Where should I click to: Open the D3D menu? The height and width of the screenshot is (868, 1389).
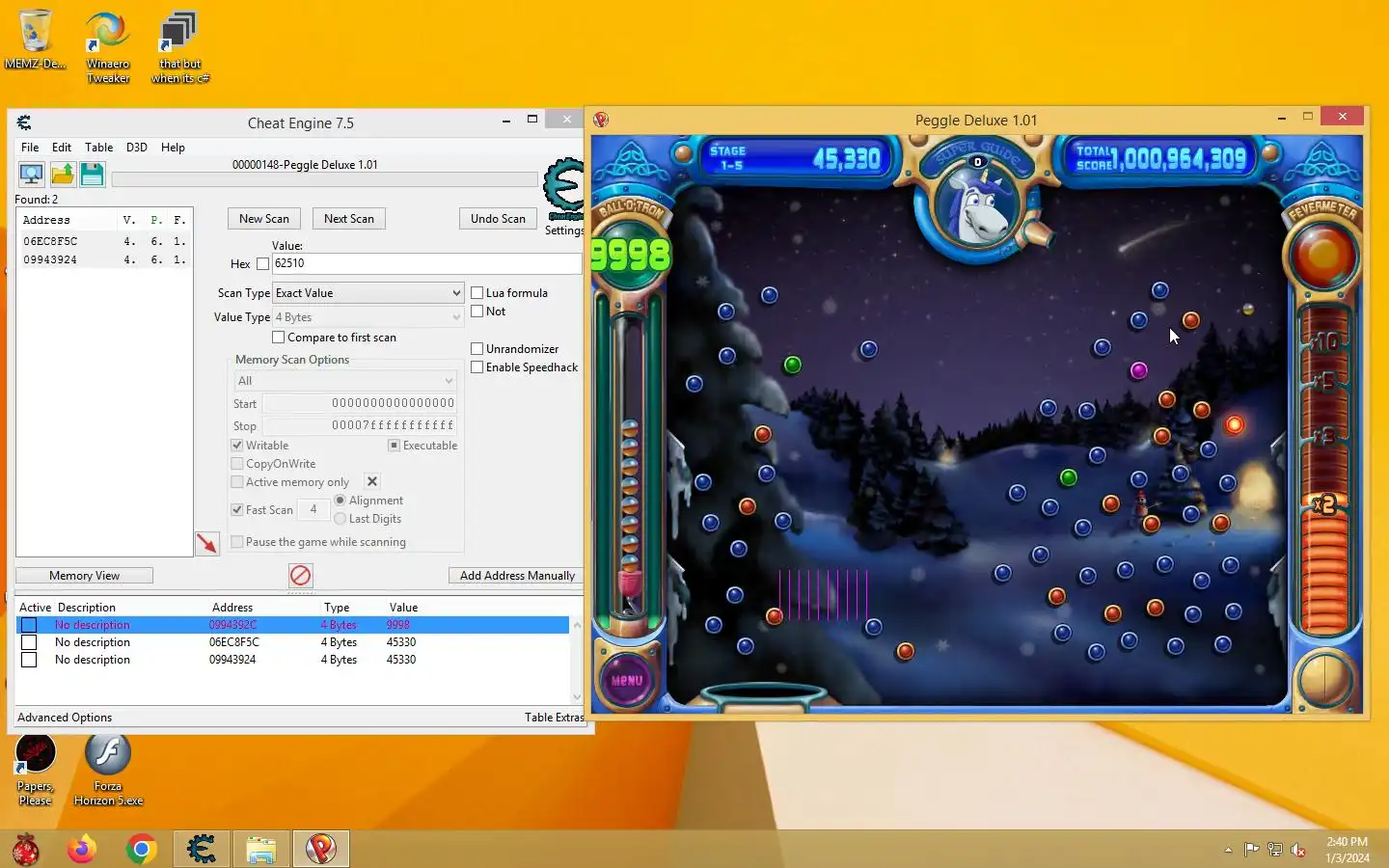pyautogui.click(x=137, y=148)
